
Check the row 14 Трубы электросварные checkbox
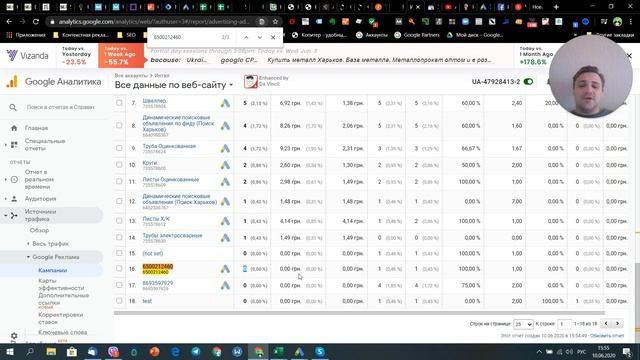click(119, 237)
